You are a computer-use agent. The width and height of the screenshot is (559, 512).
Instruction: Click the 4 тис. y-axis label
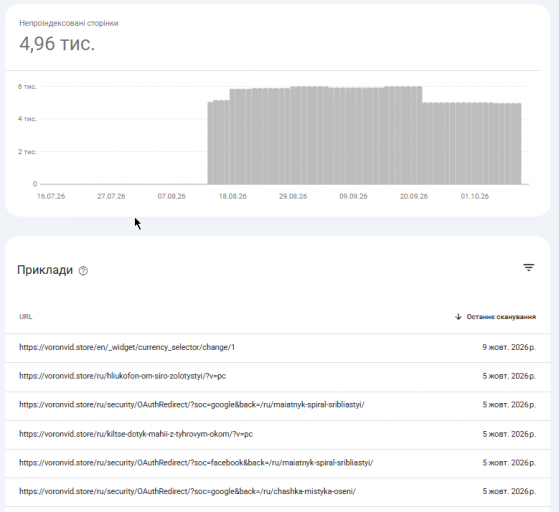click(x=27, y=119)
